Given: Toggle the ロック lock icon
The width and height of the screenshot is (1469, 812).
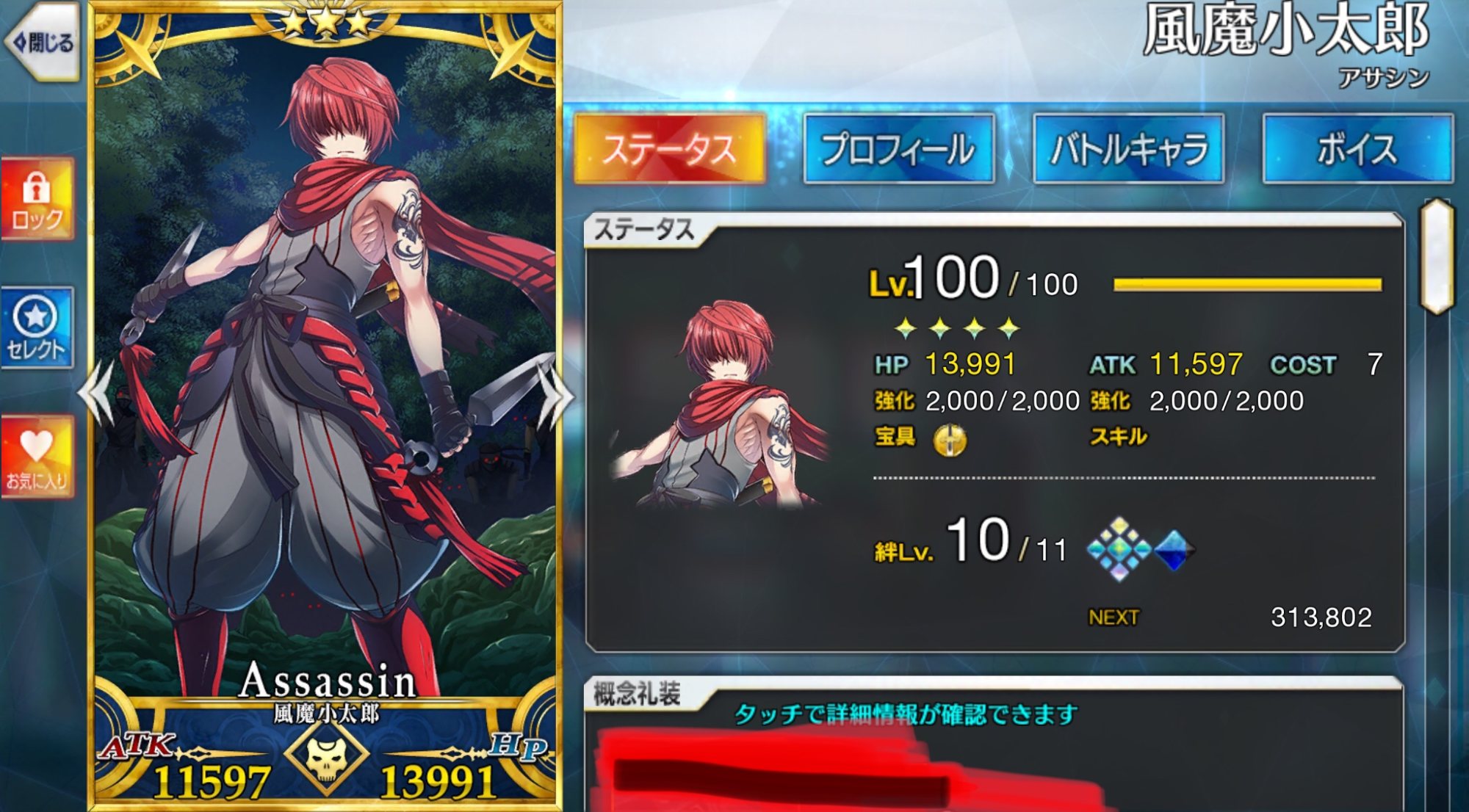Looking at the screenshot, I should [37, 198].
